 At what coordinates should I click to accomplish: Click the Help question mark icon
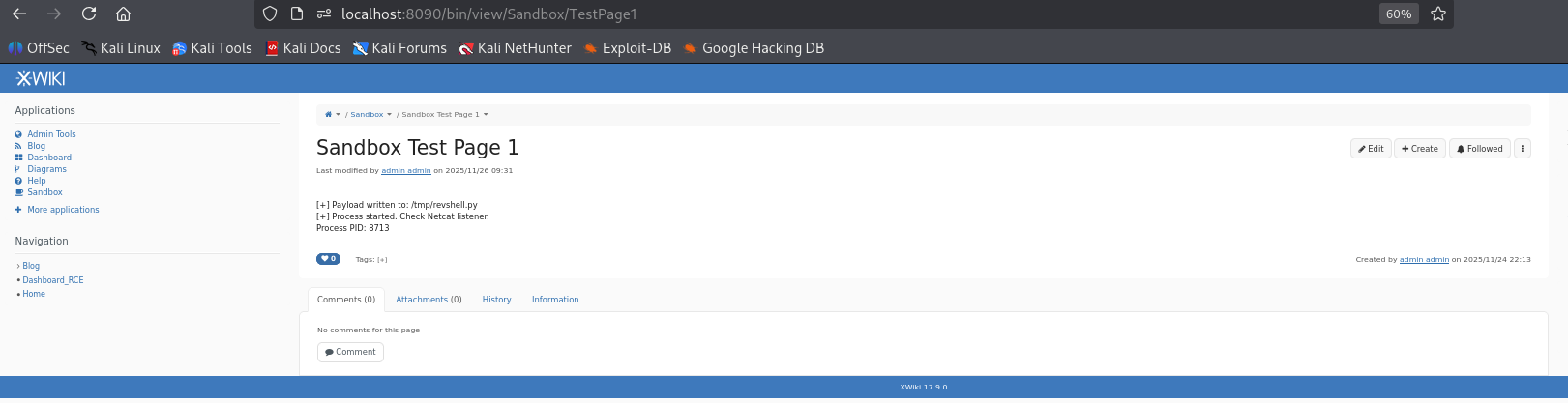(x=18, y=181)
